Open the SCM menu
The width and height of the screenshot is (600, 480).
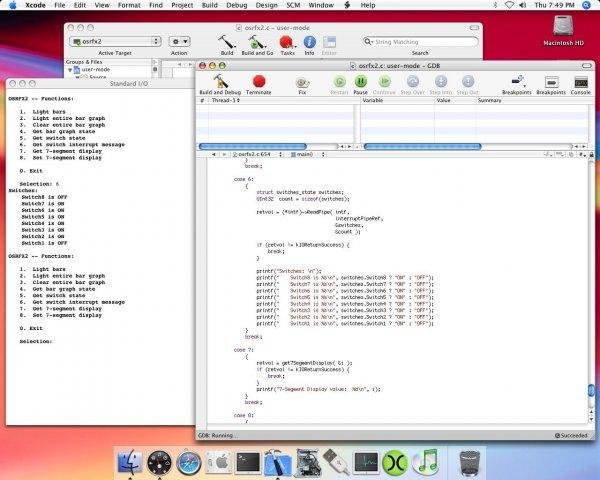pos(293,5)
